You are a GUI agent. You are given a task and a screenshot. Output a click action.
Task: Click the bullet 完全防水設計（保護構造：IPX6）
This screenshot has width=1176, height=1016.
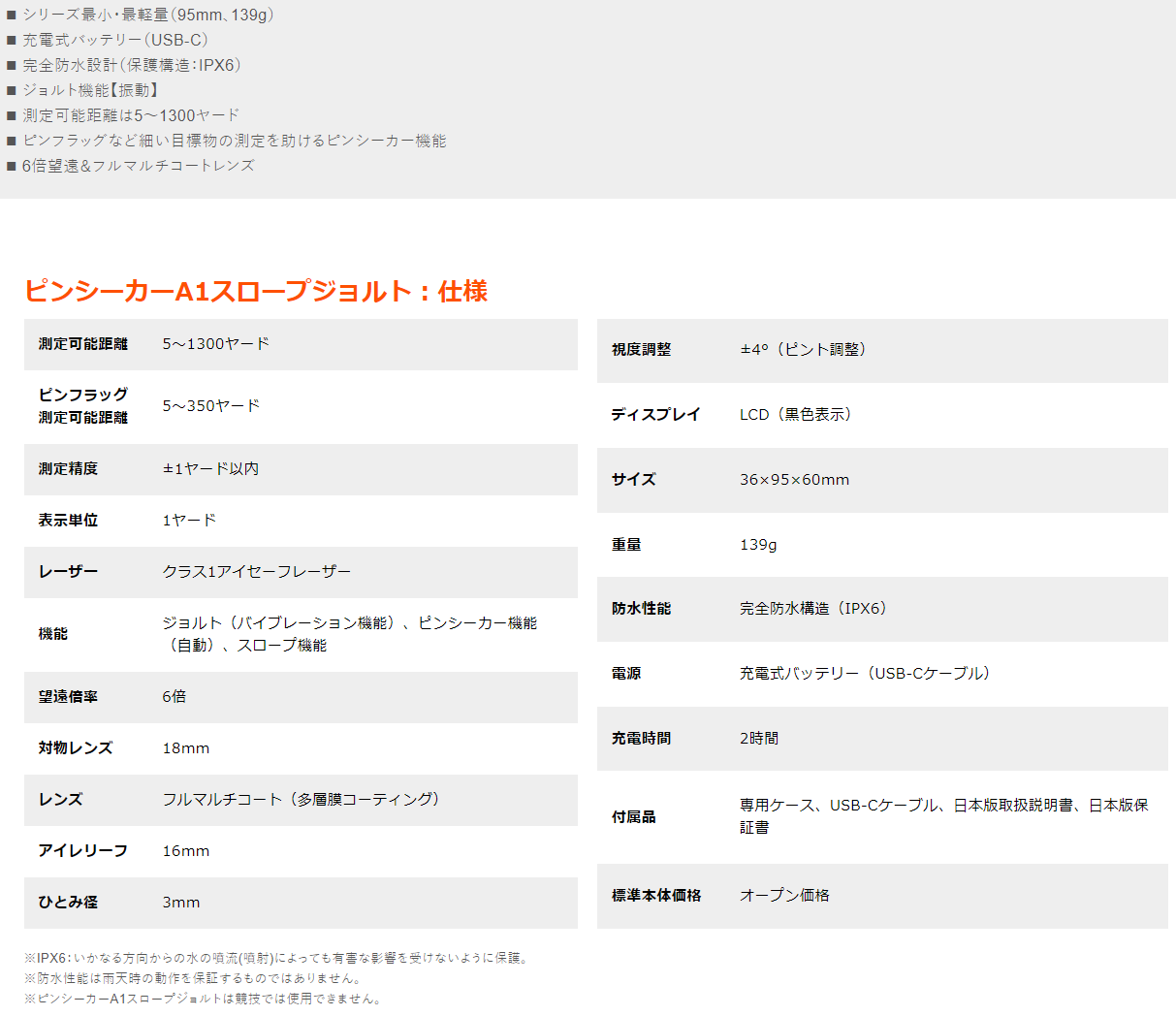click(124, 65)
